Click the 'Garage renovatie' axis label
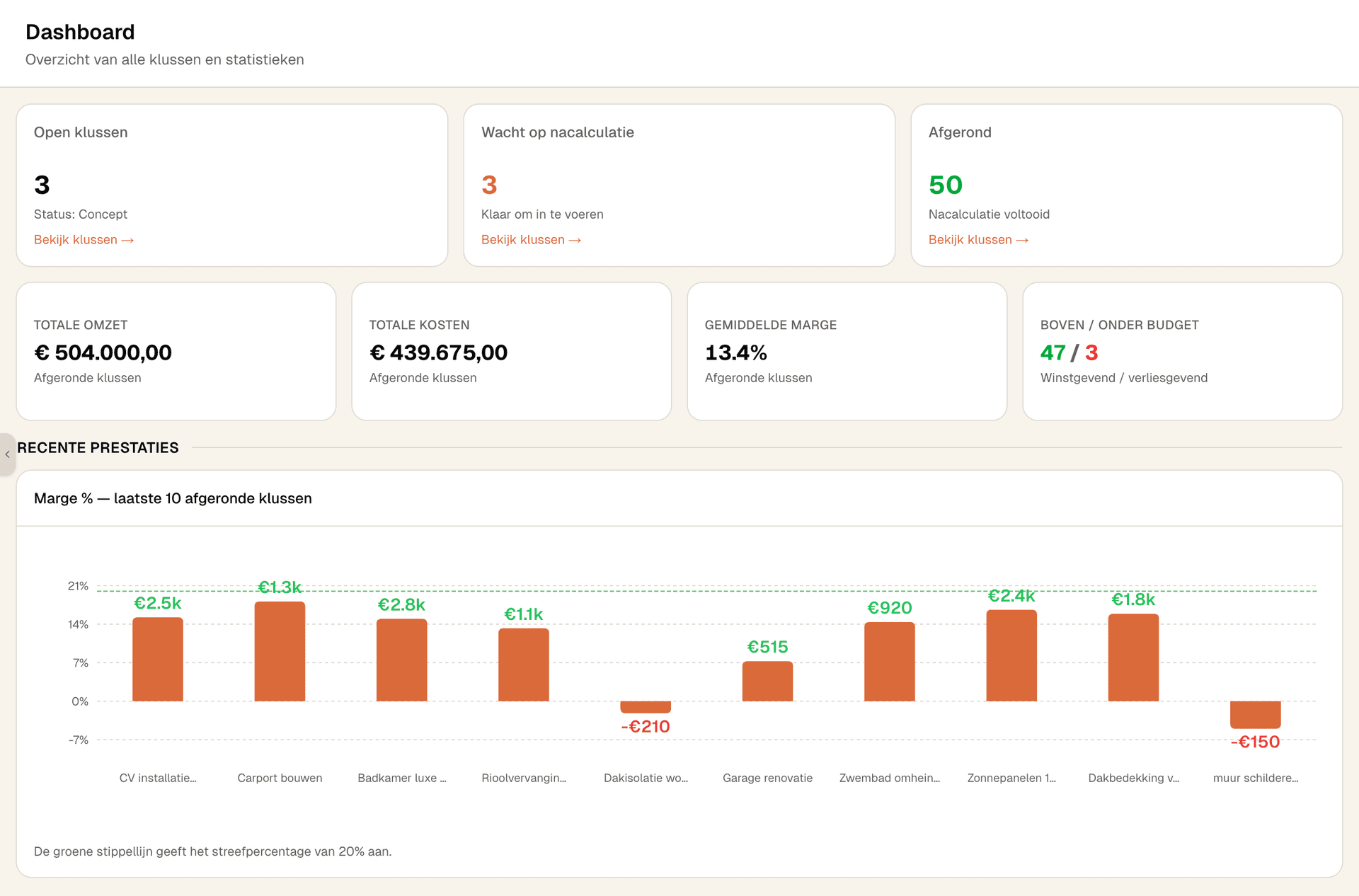 click(x=767, y=778)
